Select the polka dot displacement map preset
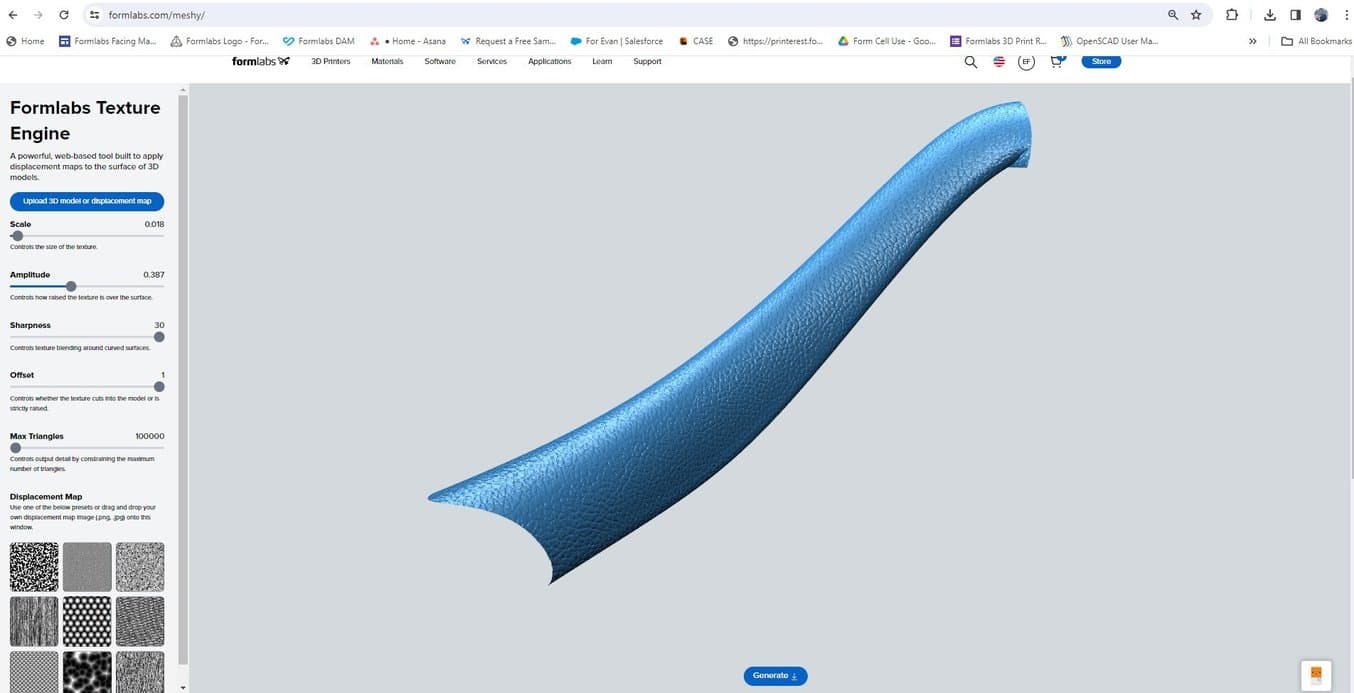The height and width of the screenshot is (693, 1354). (87, 620)
